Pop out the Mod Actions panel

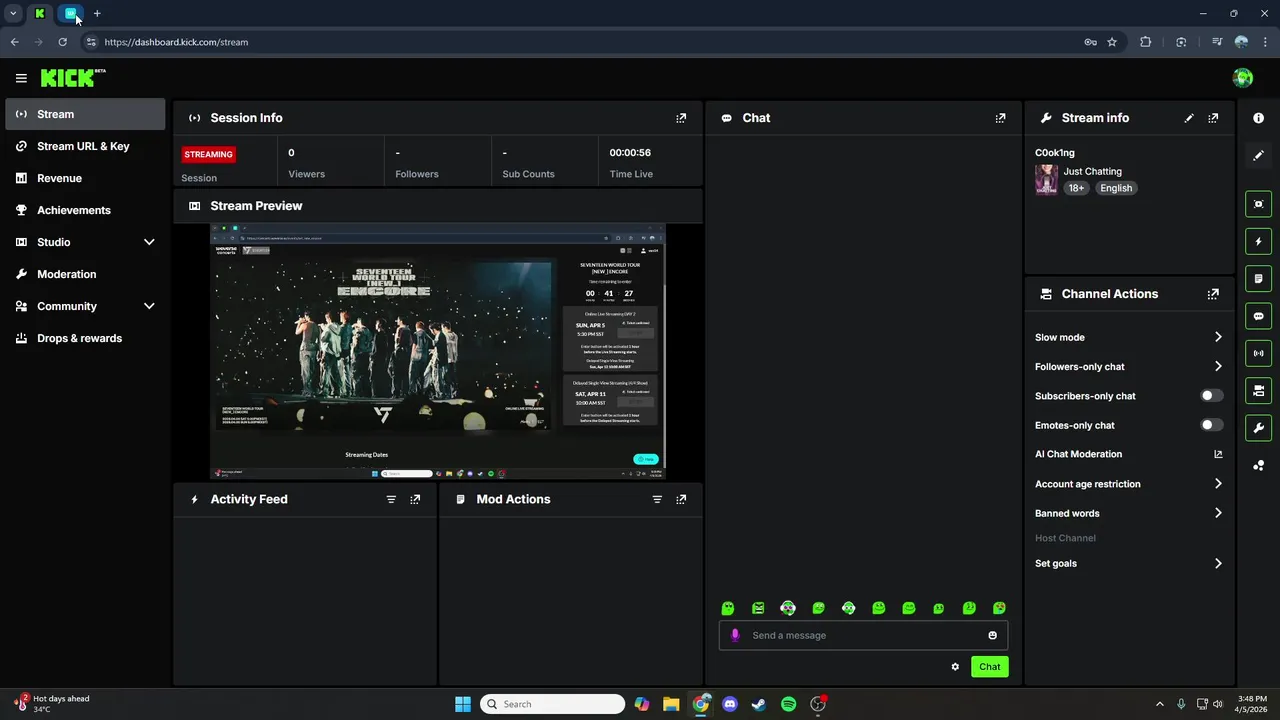681,499
